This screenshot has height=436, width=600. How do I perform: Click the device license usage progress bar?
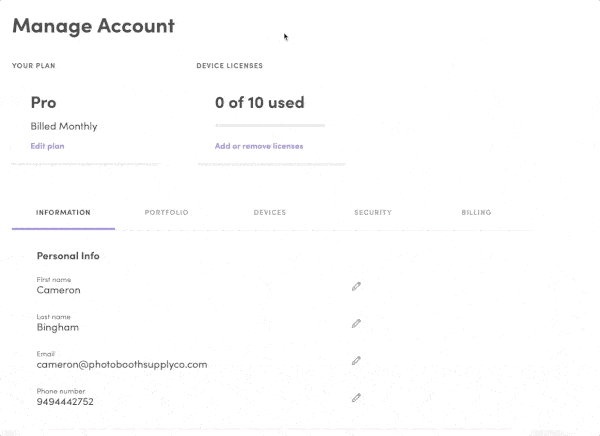270,125
